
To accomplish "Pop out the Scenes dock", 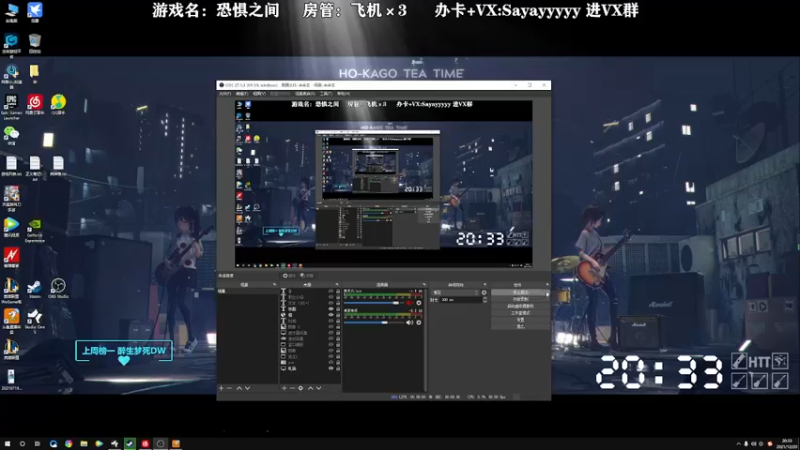I will pos(274,284).
